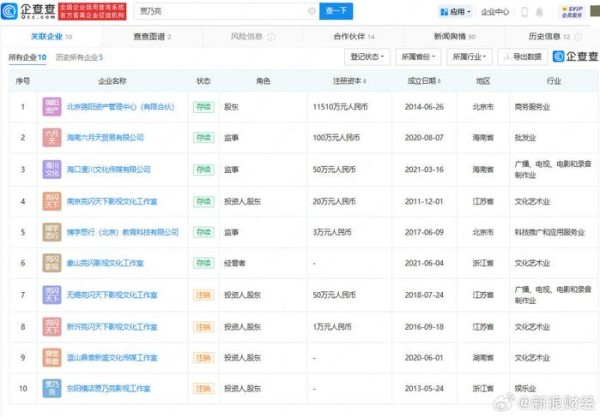Switch to the 新闻舆情 tab
This screenshot has width=600, height=417.
(x=454, y=37)
